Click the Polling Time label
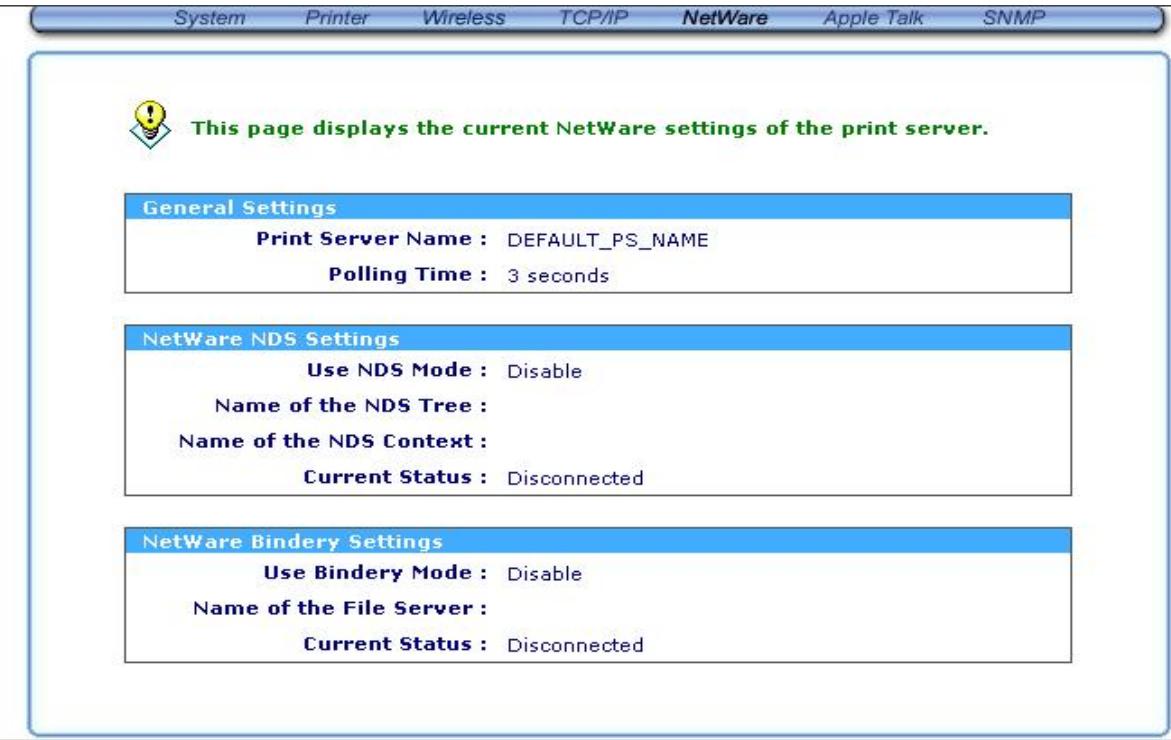The image size is (1171, 740). point(408,275)
